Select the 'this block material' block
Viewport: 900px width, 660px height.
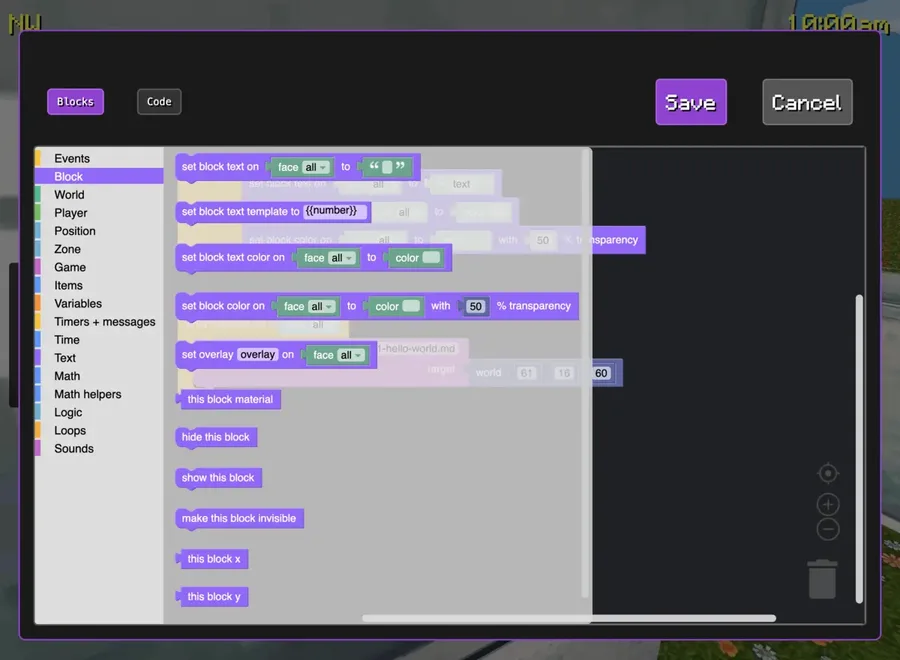[229, 398]
